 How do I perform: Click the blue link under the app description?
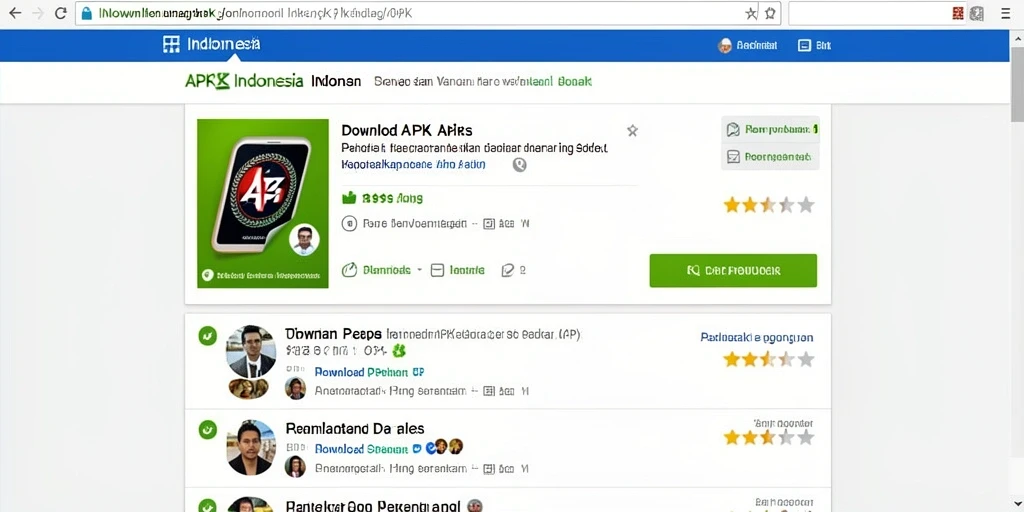pyautogui.click(x=413, y=165)
